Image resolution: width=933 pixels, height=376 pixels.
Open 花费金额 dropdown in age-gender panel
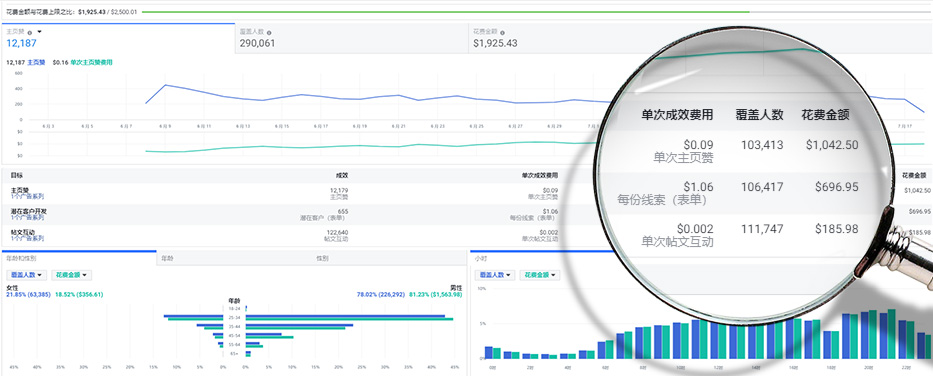[71, 275]
